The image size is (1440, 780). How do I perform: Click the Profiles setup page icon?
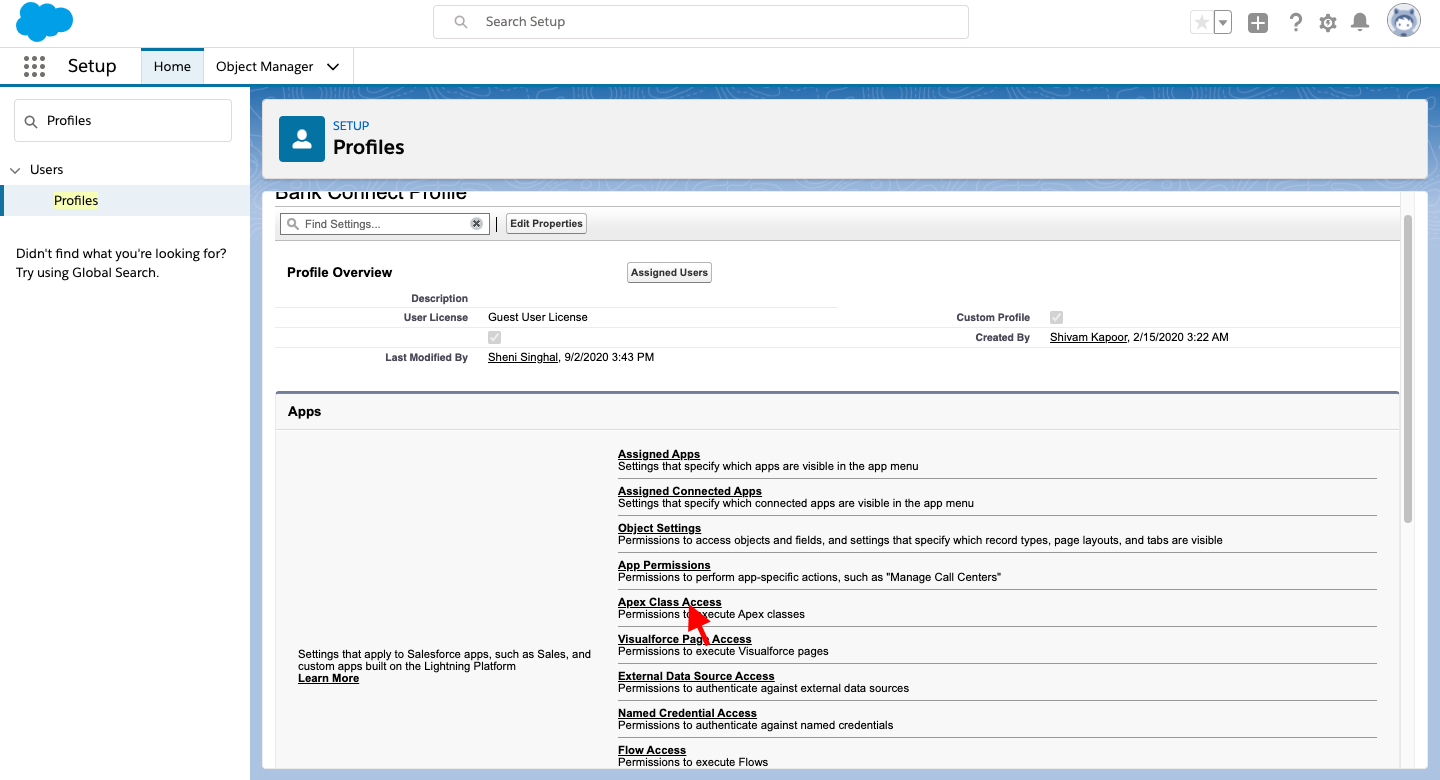pyautogui.click(x=302, y=139)
